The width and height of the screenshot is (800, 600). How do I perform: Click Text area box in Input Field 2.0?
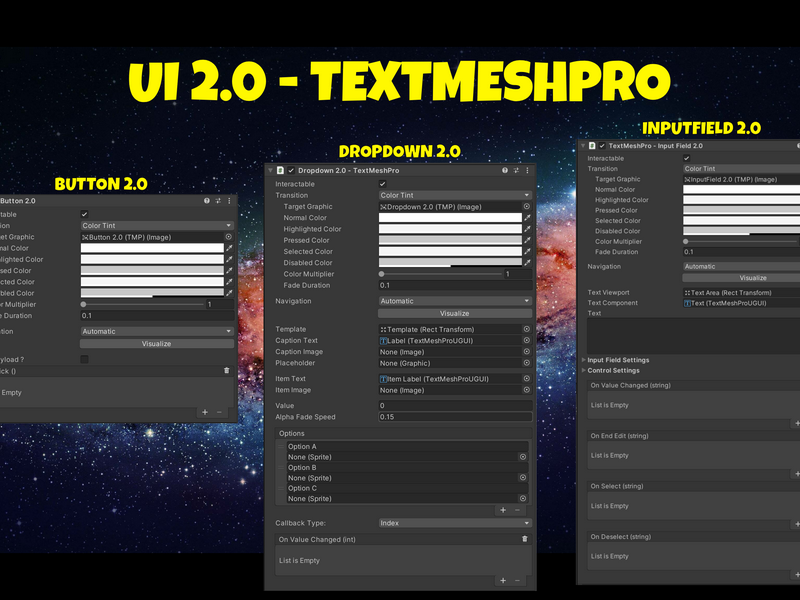pos(693,336)
